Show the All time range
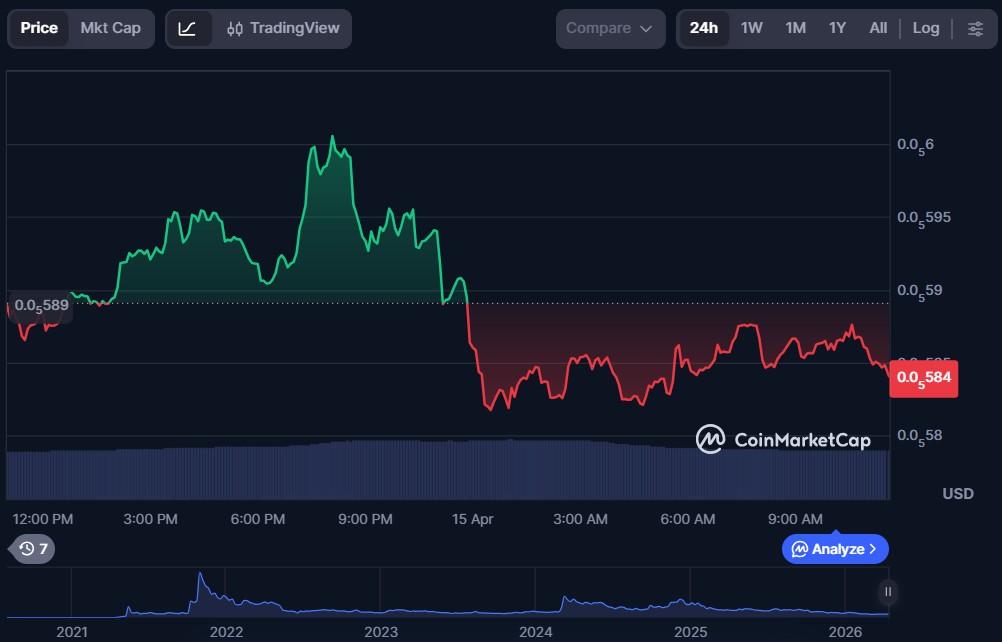1002x642 pixels. coord(878,28)
